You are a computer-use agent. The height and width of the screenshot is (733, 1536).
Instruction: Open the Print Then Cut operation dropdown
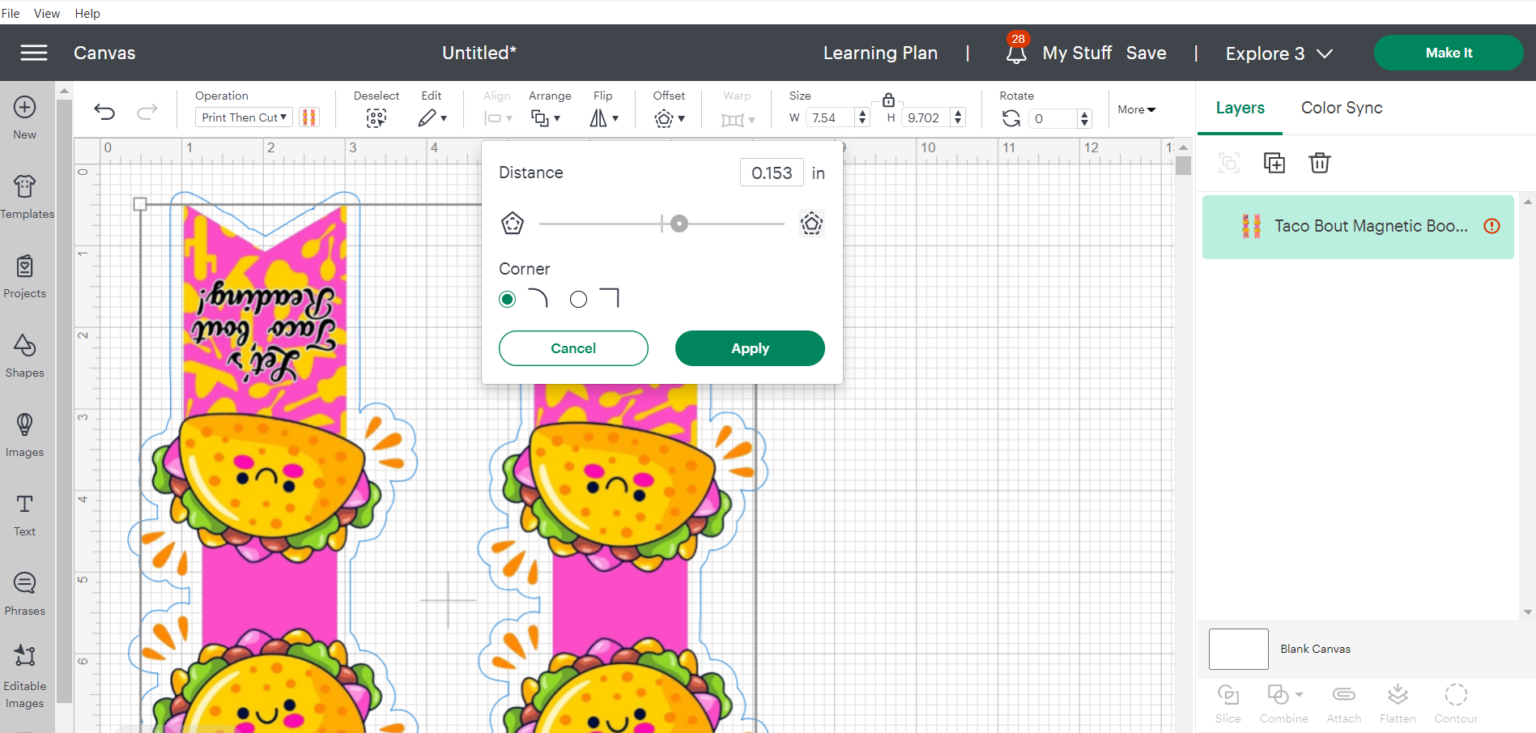tap(243, 117)
